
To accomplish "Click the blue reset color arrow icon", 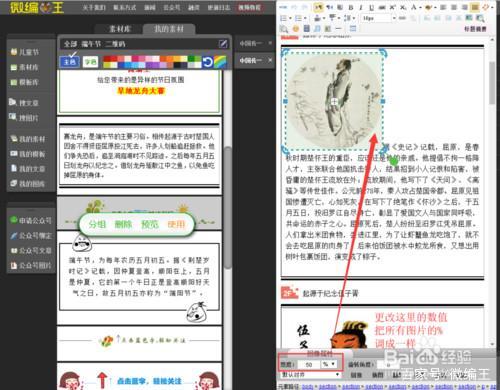I will click(207, 62).
